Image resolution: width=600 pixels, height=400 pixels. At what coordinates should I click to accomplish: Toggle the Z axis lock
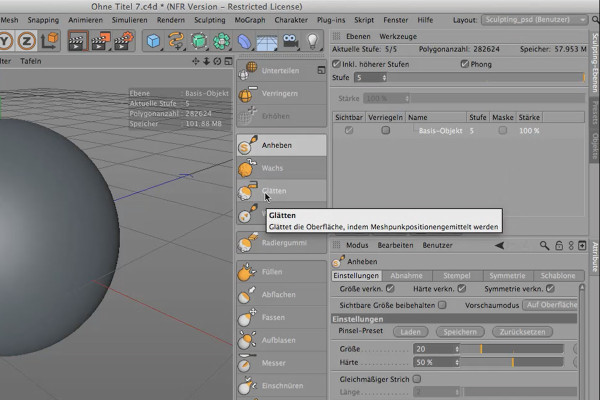26,41
